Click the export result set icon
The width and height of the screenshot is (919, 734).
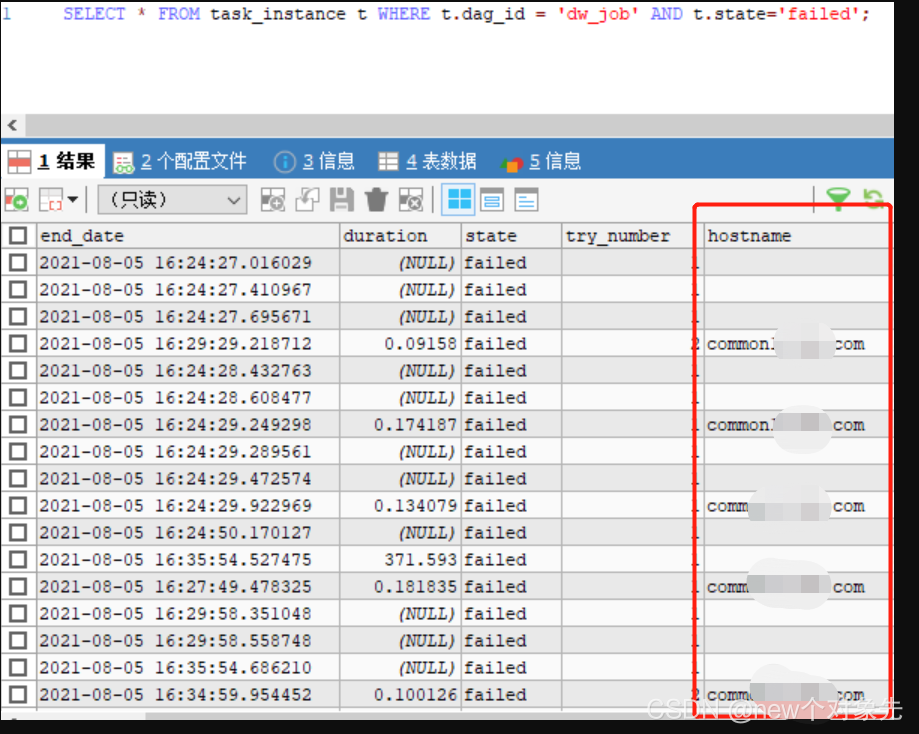[x=16, y=200]
